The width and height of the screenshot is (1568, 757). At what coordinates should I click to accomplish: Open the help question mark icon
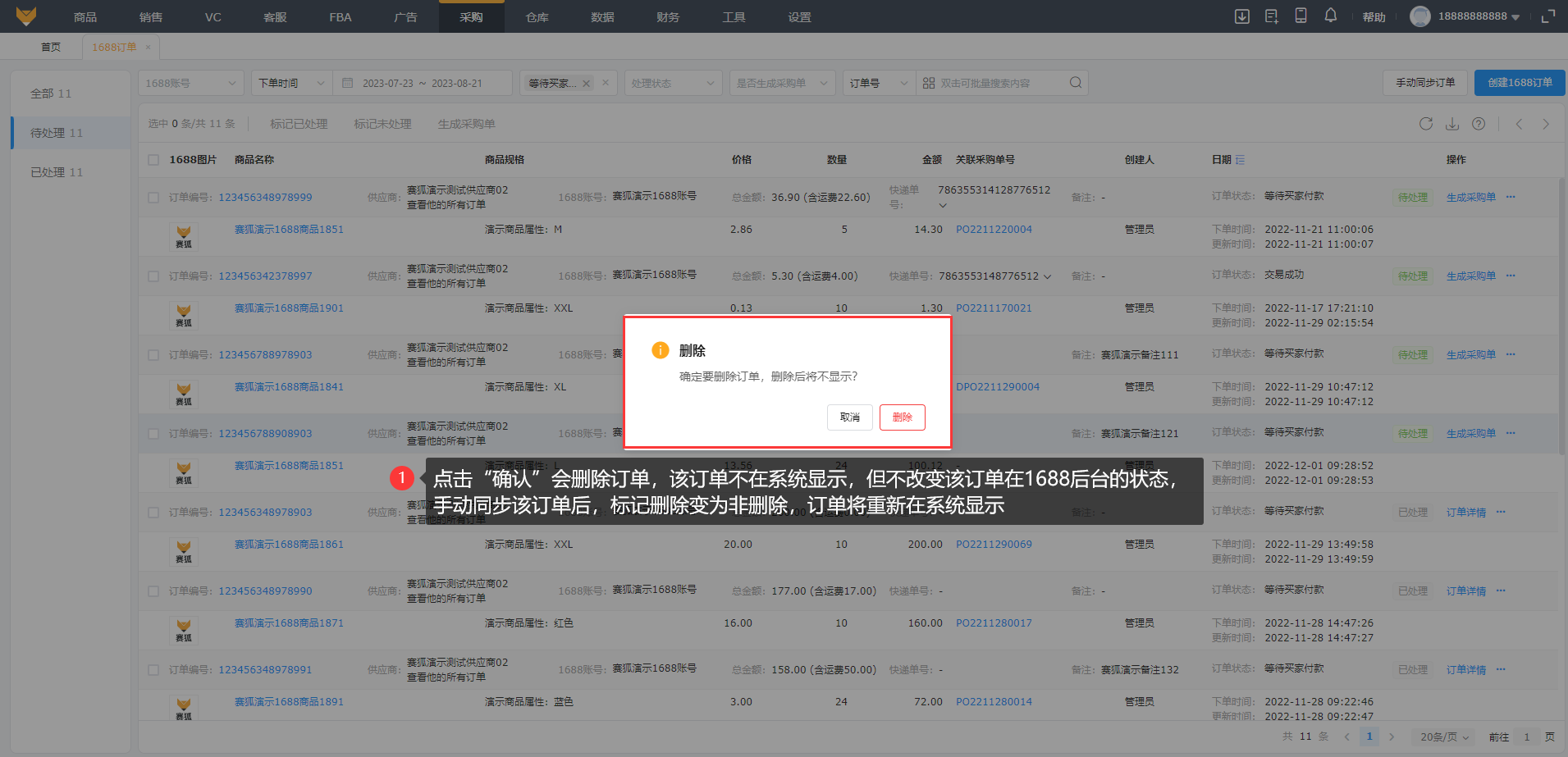tap(1479, 124)
